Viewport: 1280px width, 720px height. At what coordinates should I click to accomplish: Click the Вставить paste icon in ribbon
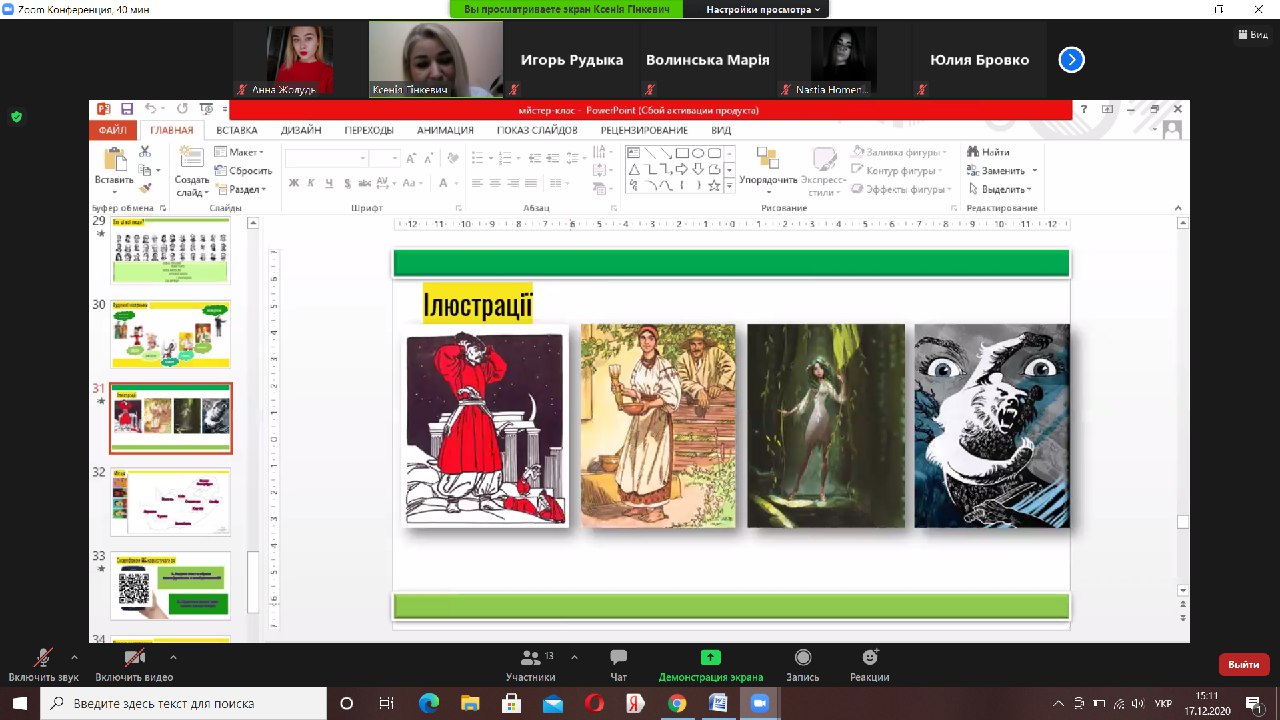114,161
